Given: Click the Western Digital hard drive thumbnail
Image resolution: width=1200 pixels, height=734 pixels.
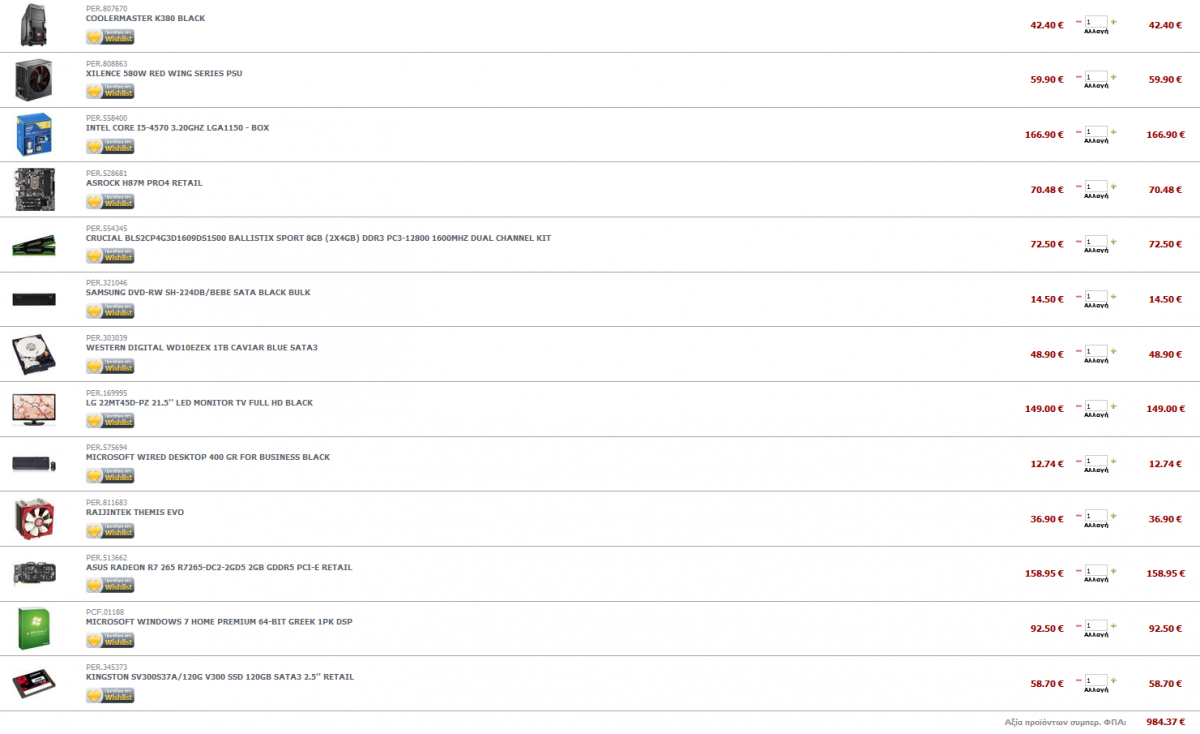Looking at the screenshot, I should (34, 354).
